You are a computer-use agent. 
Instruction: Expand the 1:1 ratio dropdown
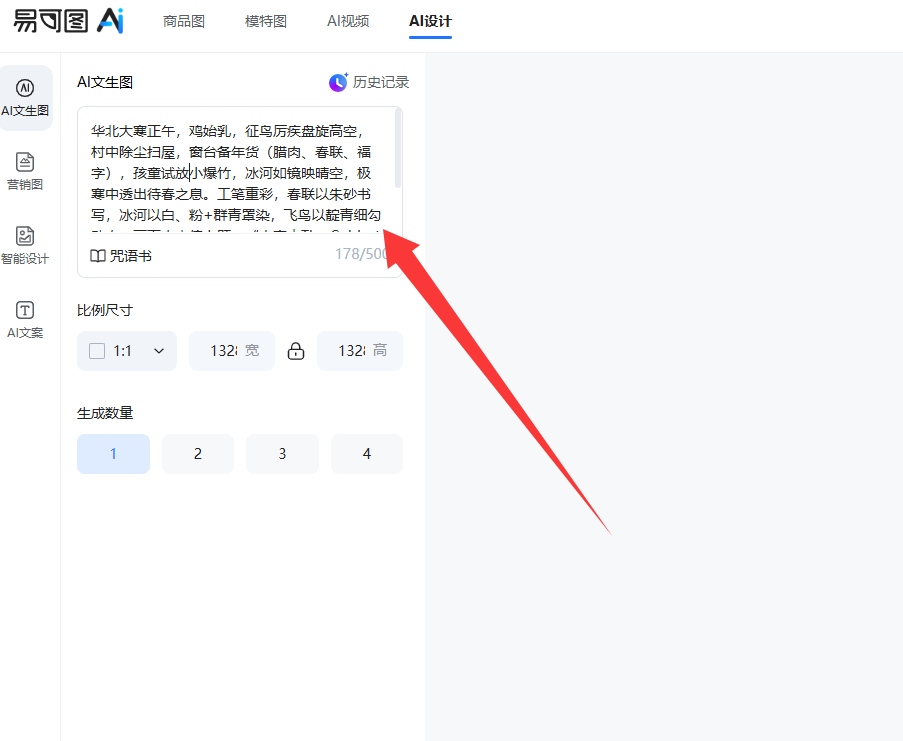[158, 351]
